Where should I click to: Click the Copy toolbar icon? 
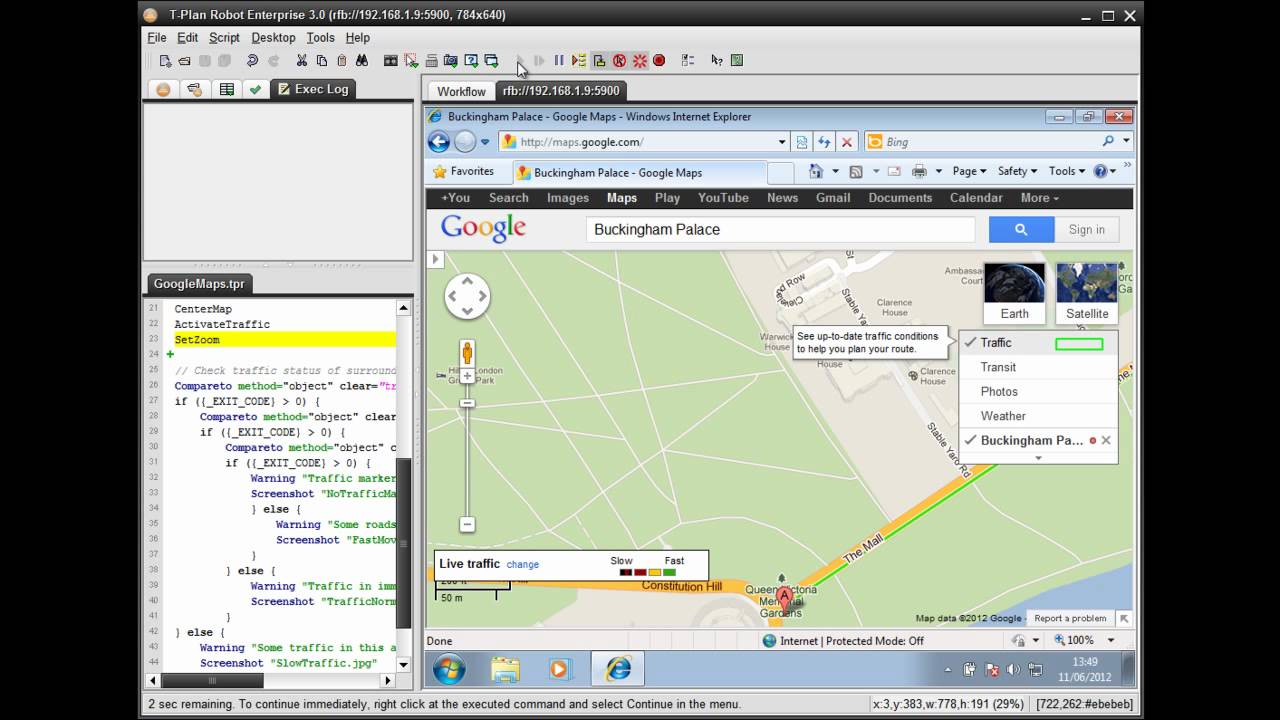click(x=321, y=61)
